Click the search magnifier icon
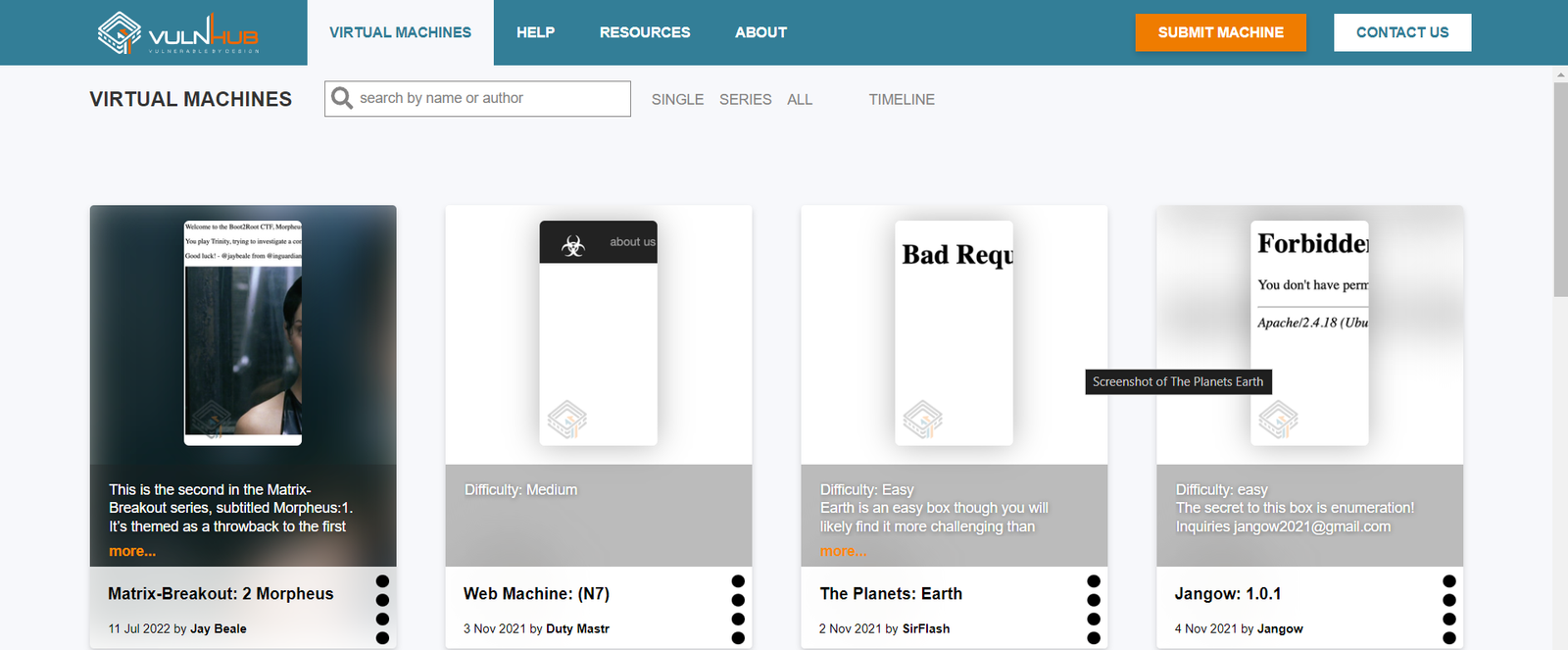1568x650 pixels. [x=342, y=98]
